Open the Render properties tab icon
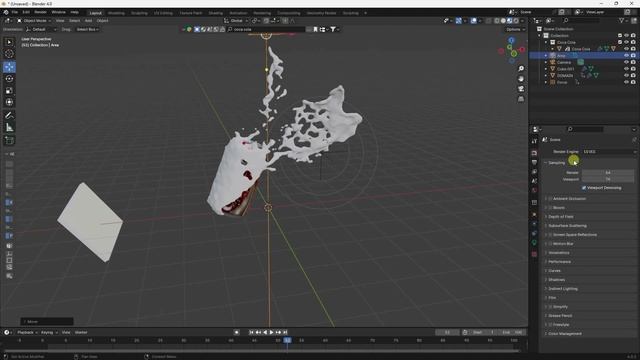This screenshot has width=640, height=360. point(534,153)
